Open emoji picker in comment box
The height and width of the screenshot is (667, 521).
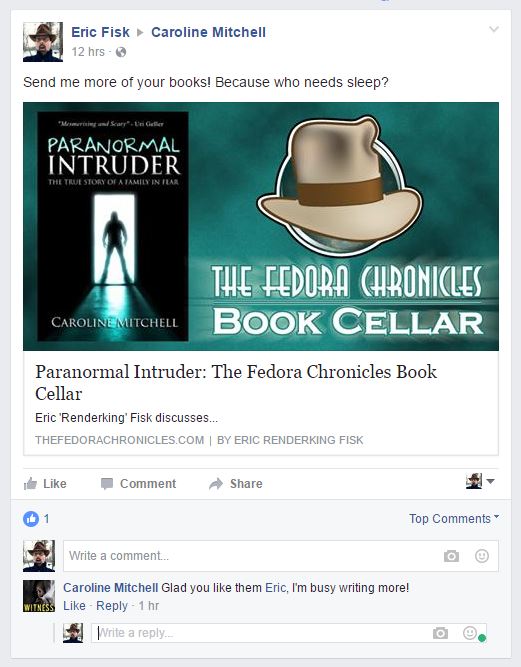tap(482, 556)
